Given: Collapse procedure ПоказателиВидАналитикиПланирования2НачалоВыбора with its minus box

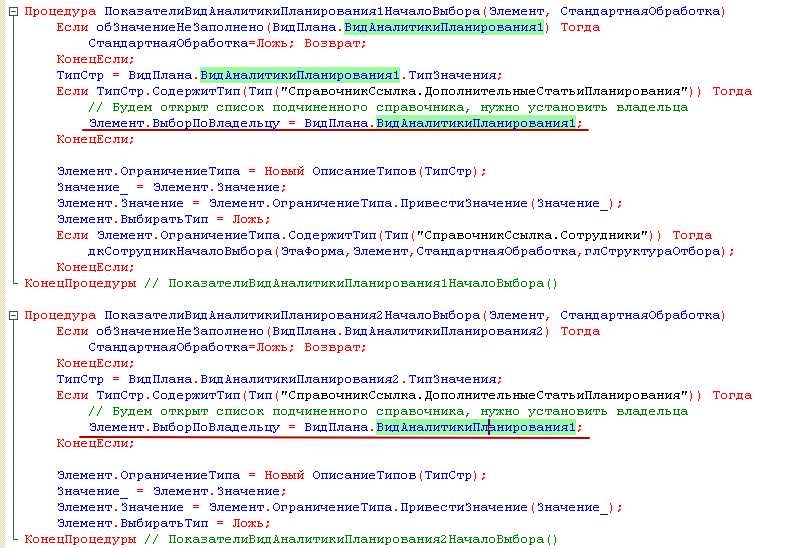Looking at the screenshot, I should coord(14,315).
